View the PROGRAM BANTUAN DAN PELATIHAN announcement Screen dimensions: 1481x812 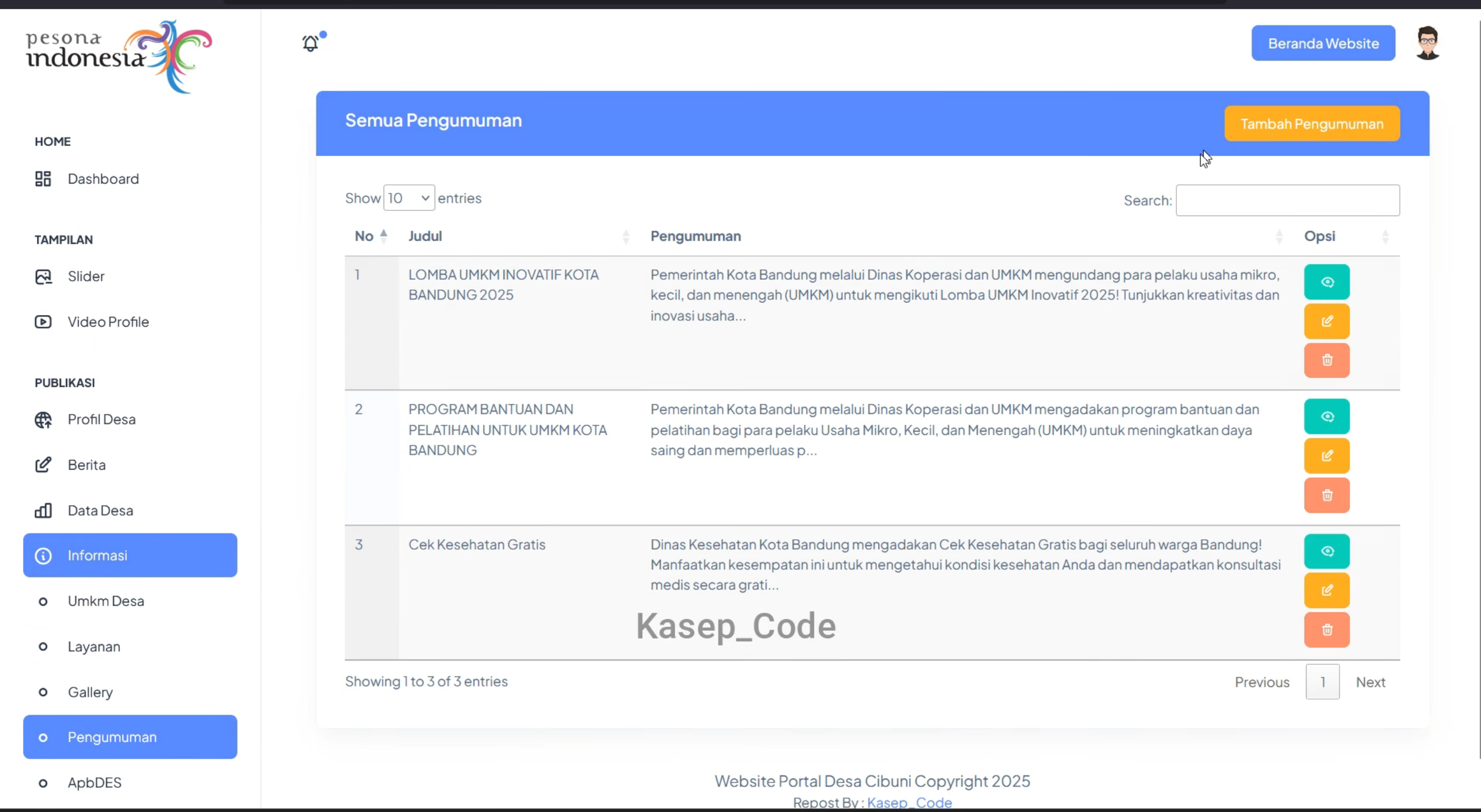click(x=1326, y=416)
